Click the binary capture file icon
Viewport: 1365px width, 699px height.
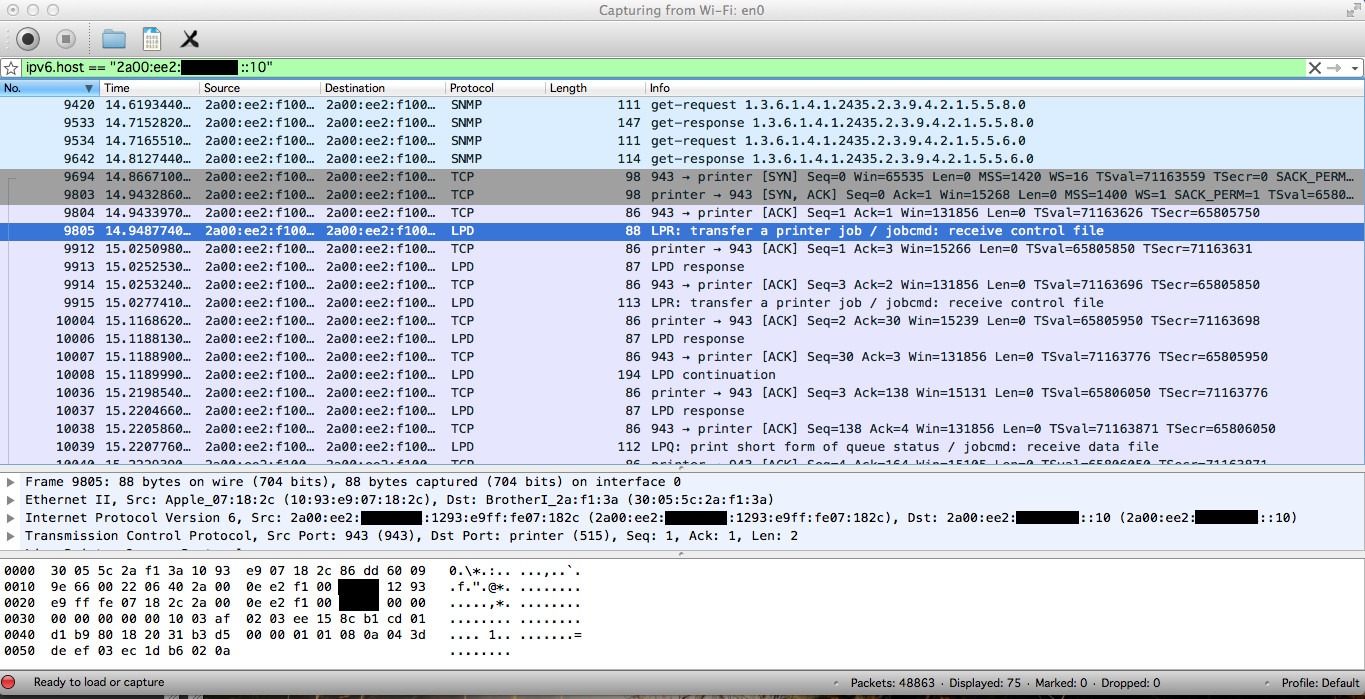tap(152, 39)
